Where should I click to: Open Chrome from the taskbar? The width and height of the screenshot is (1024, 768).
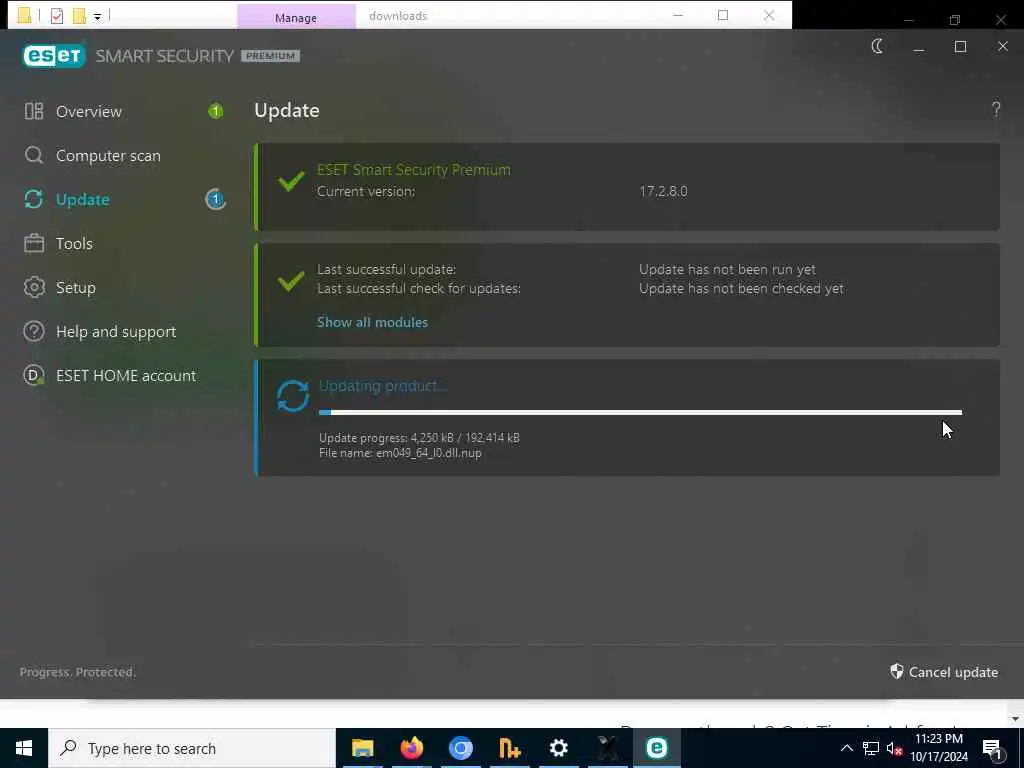coord(460,748)
